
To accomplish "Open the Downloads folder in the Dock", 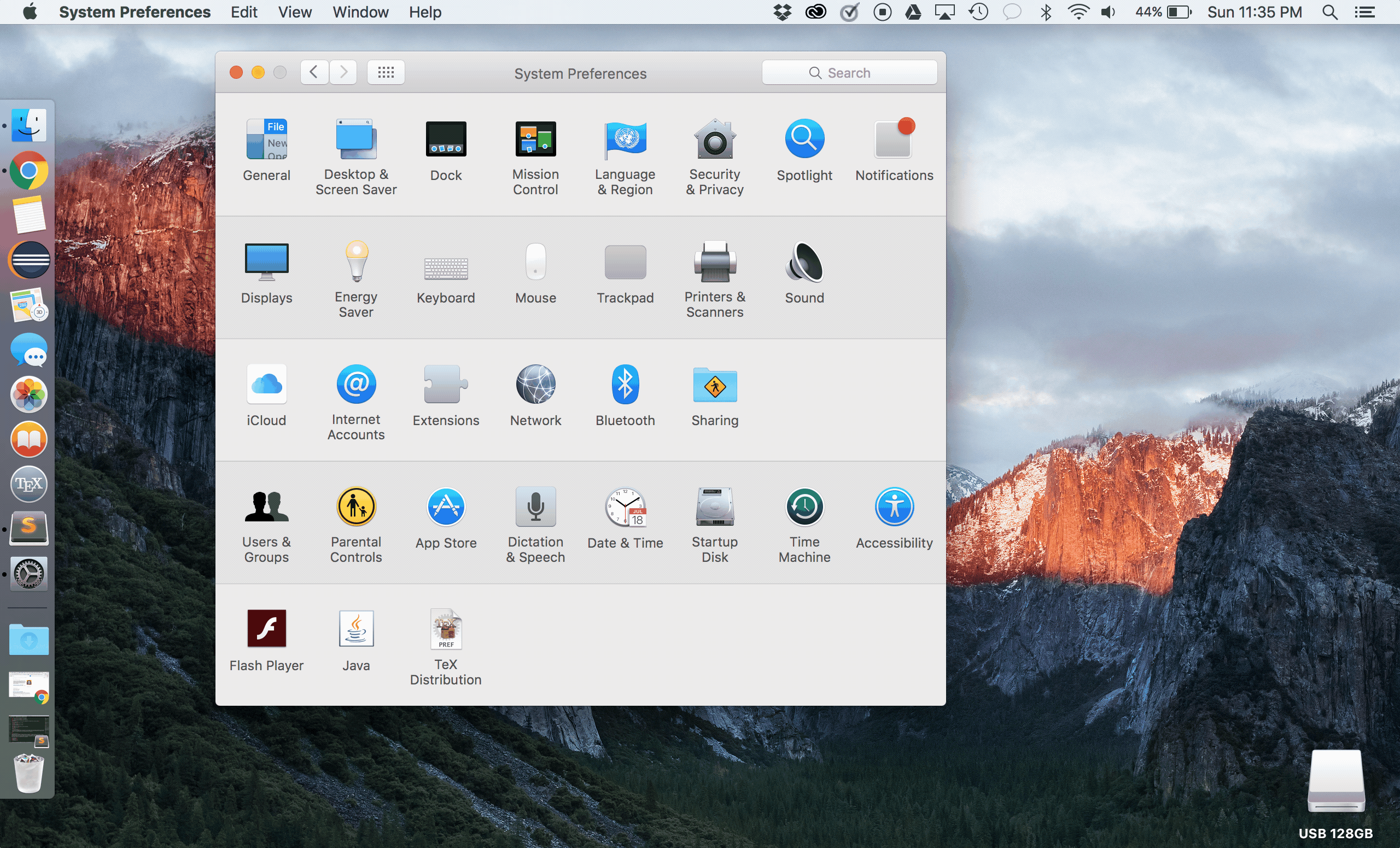I will (x=29, y=640).
